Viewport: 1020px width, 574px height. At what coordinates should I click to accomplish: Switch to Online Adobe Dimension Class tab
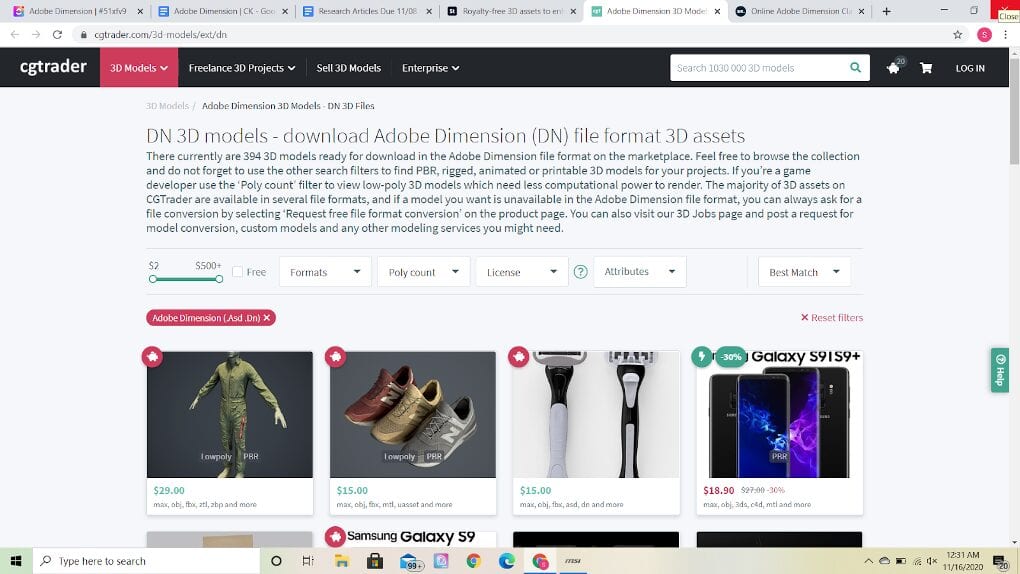pyautogui.click(x=800, y=11)
